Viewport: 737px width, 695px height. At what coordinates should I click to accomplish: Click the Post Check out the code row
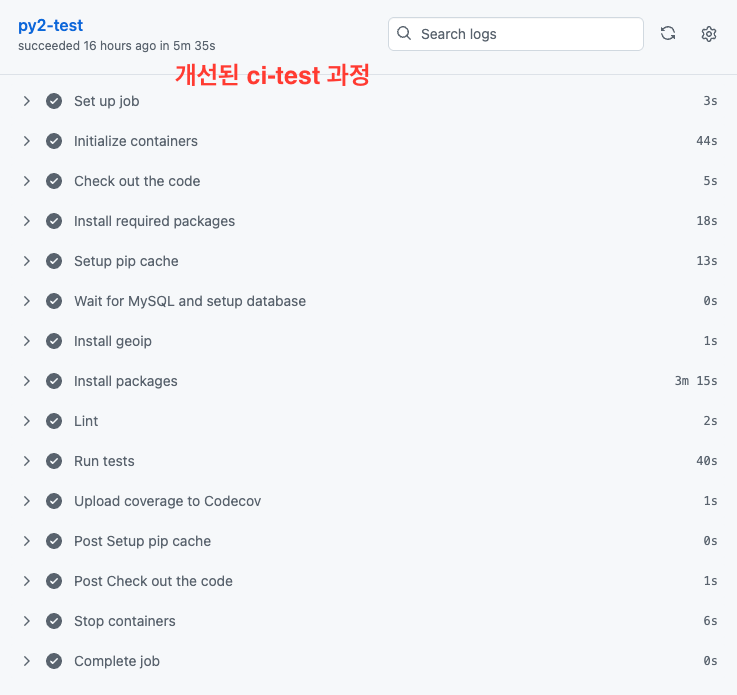[153, 581]
